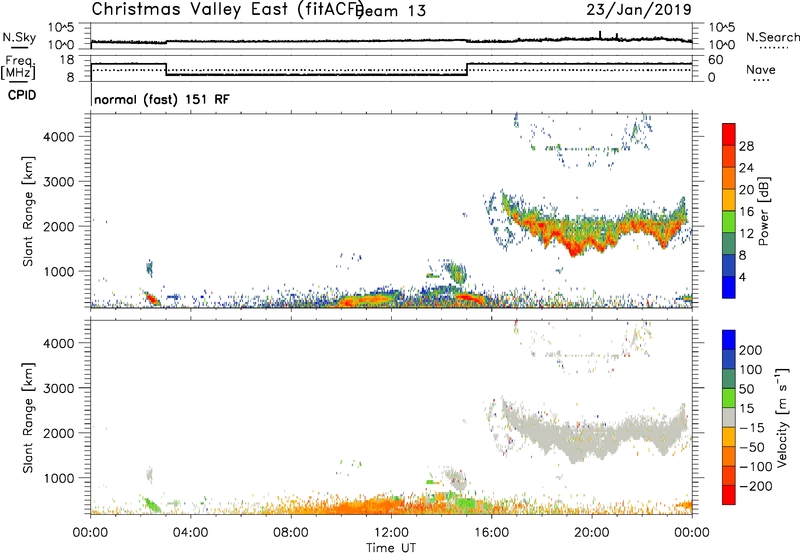
Task: Click the '60' Nave axis value
Action: point(715,60)
